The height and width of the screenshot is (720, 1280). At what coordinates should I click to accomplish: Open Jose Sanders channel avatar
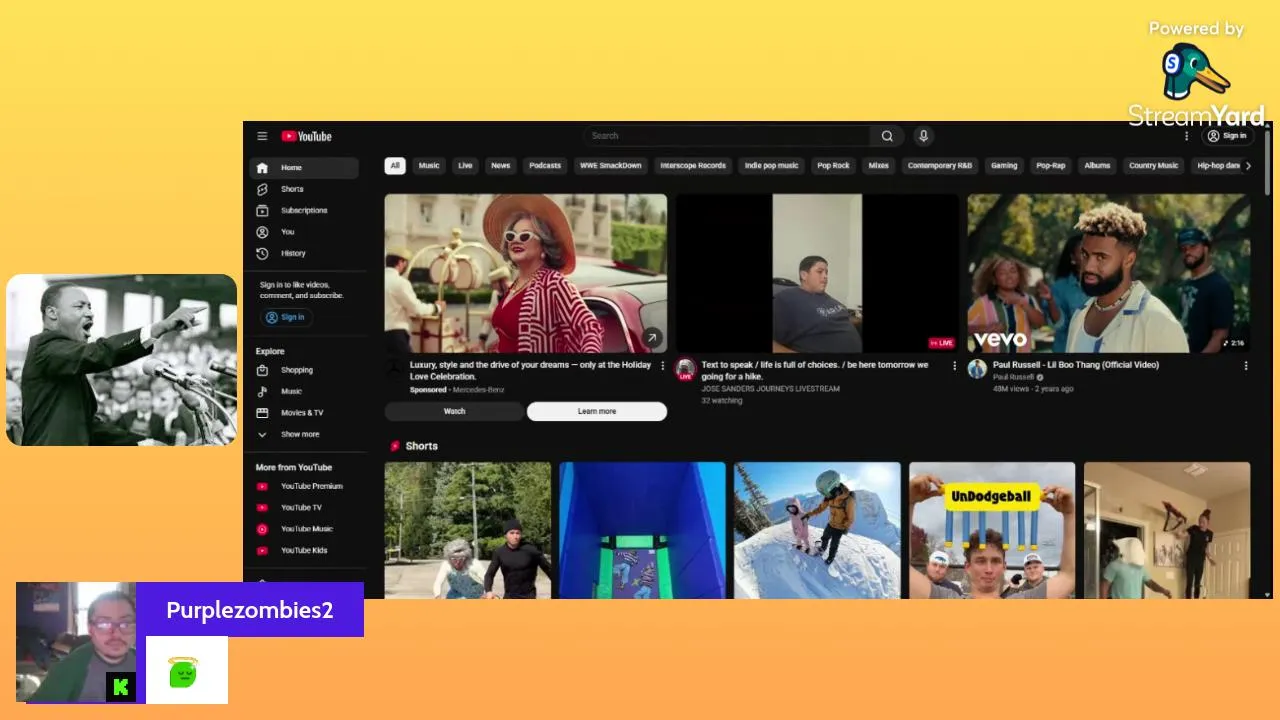click(685, 369)
